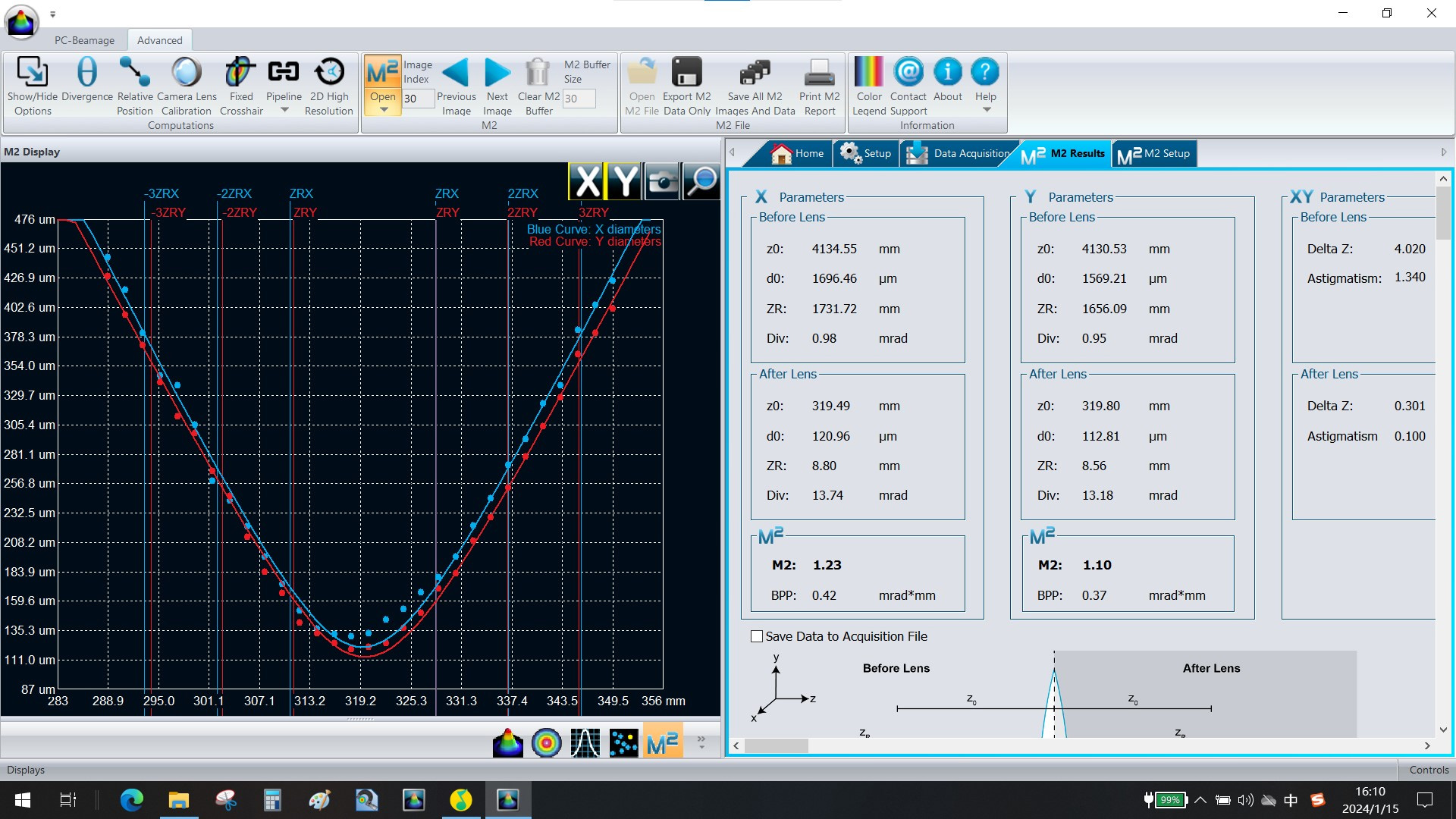This screenshot has width=1456, height=819.
Task: Open the Data Acquisition tab
Action: click(x=959, y=153)
